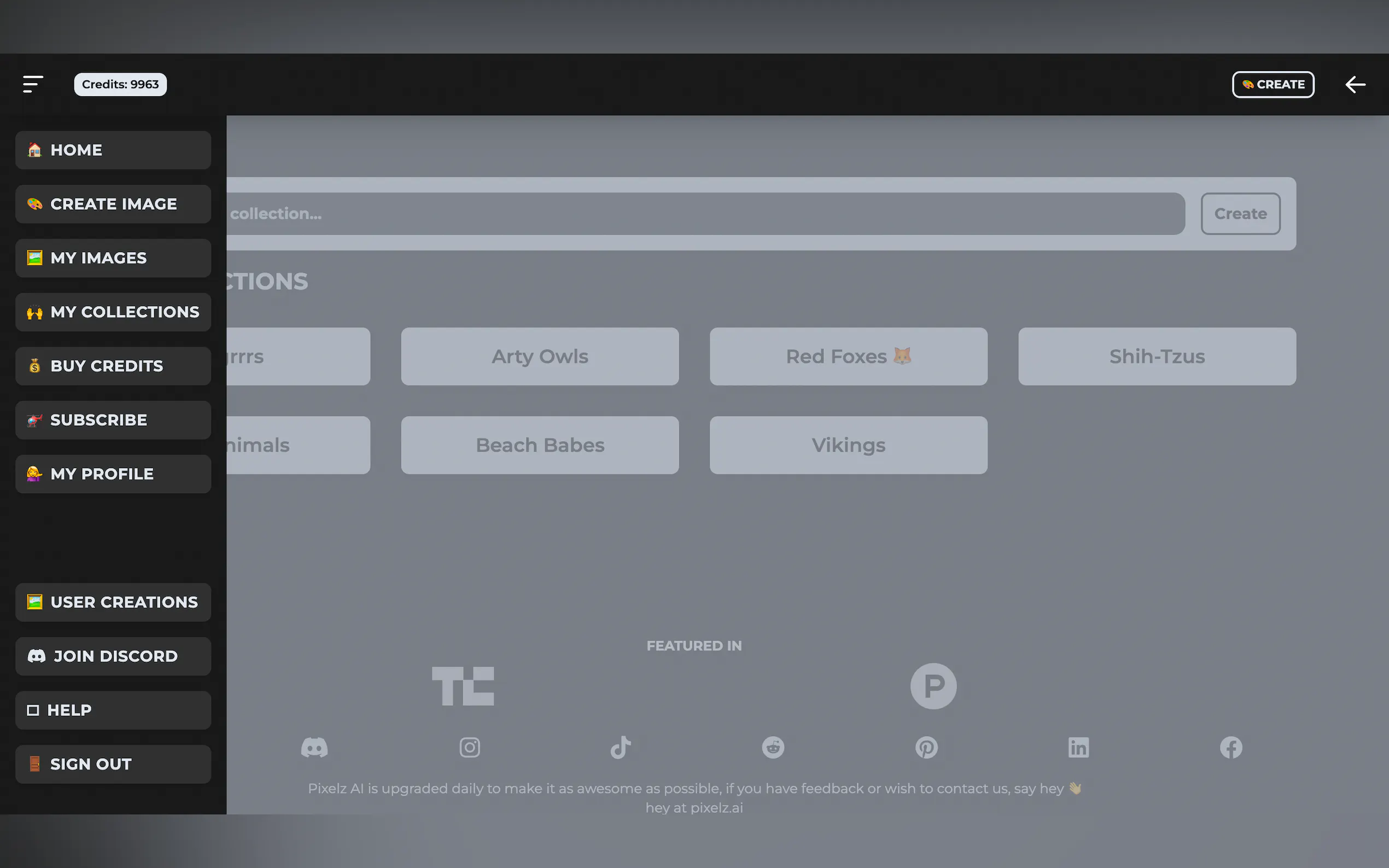Open the Reddit footer icon

point(773,747)
